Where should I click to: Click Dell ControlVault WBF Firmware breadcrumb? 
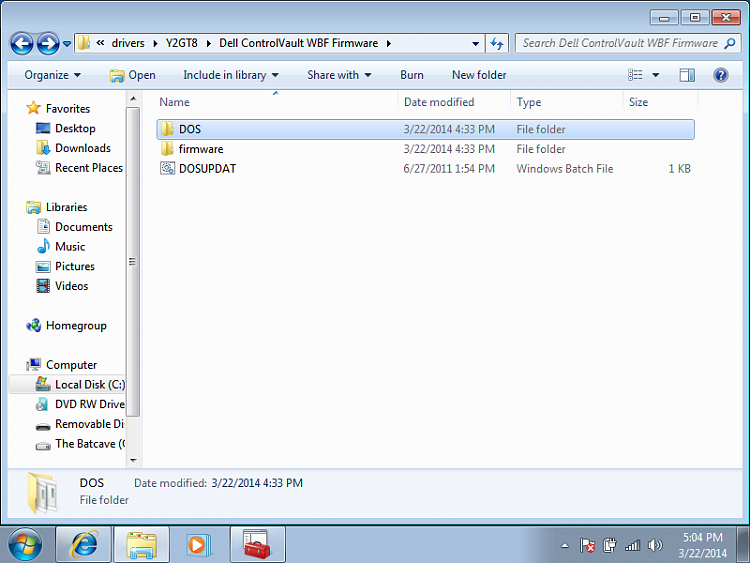pos(298,43)
